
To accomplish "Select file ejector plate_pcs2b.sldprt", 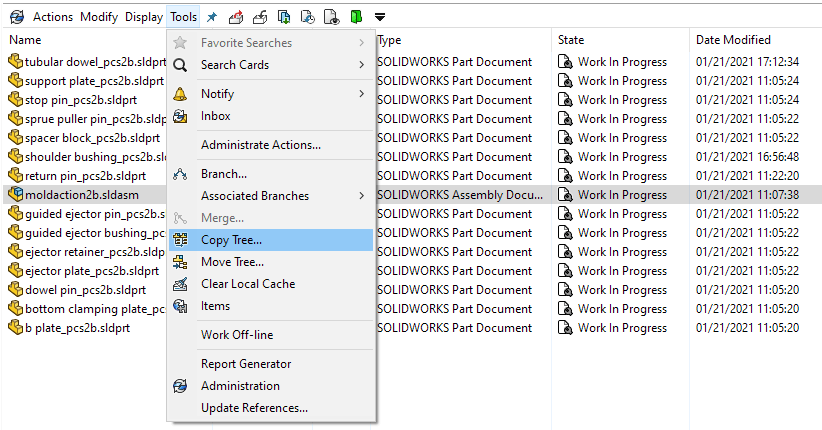I will 92,271.
